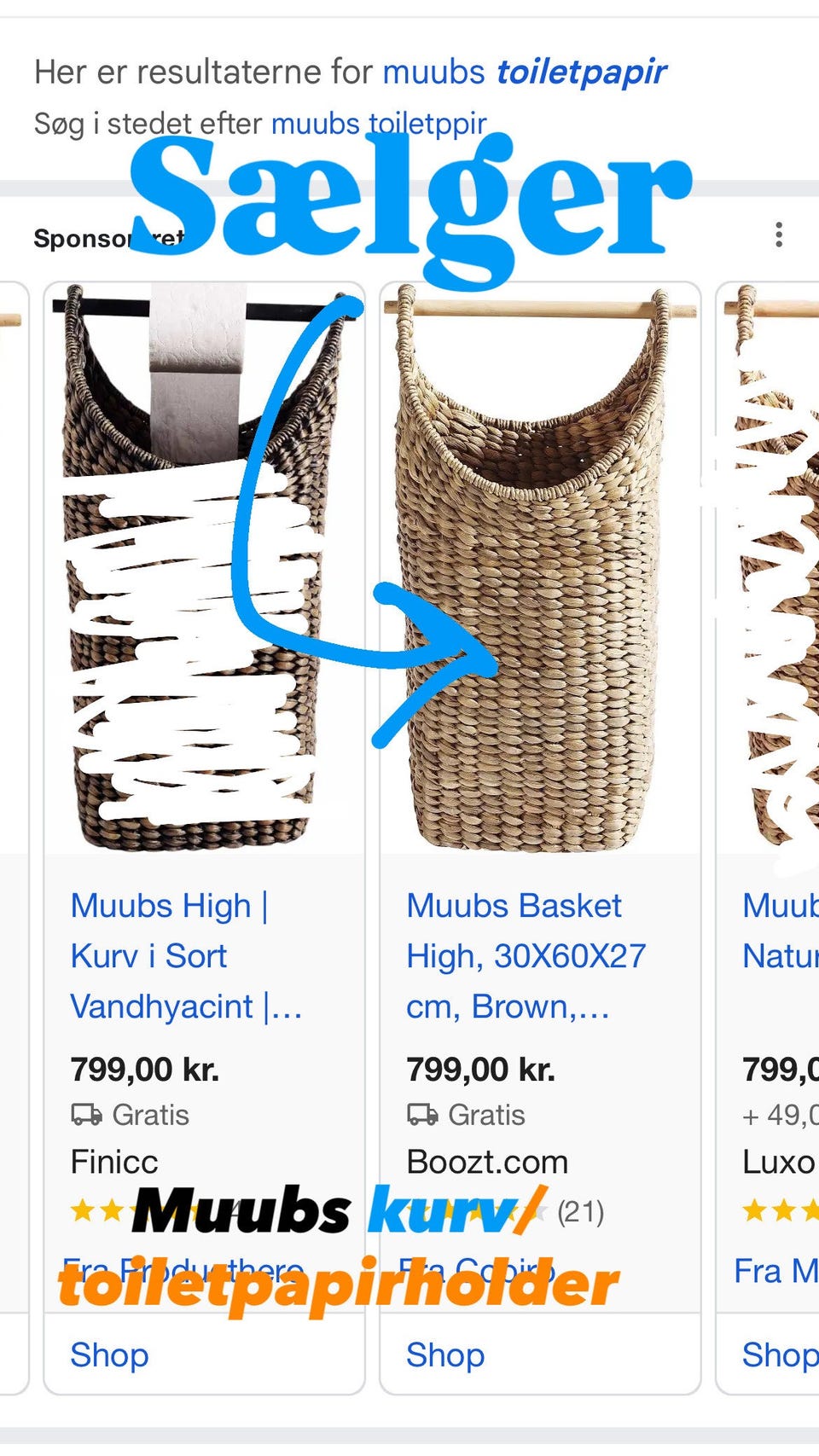Click the "muubs toiletpapir" corrected search link
Screen dimensions: 819x1456
pyautogui.click(x=524, y=73)
